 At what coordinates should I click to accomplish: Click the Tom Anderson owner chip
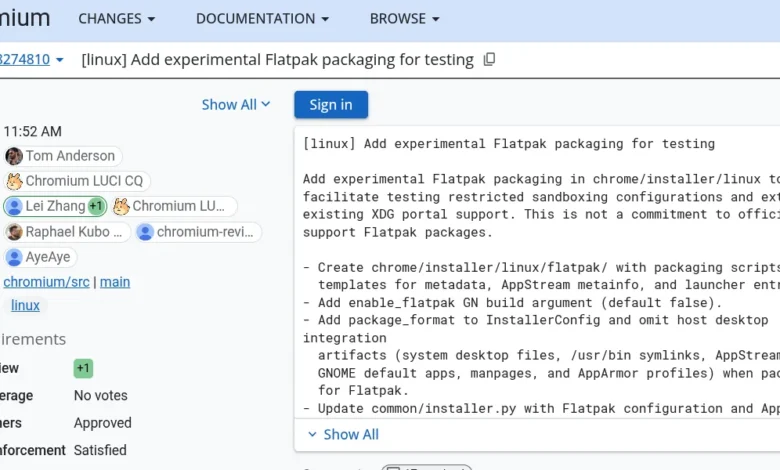pyautogui.click(x=63, y=156)
